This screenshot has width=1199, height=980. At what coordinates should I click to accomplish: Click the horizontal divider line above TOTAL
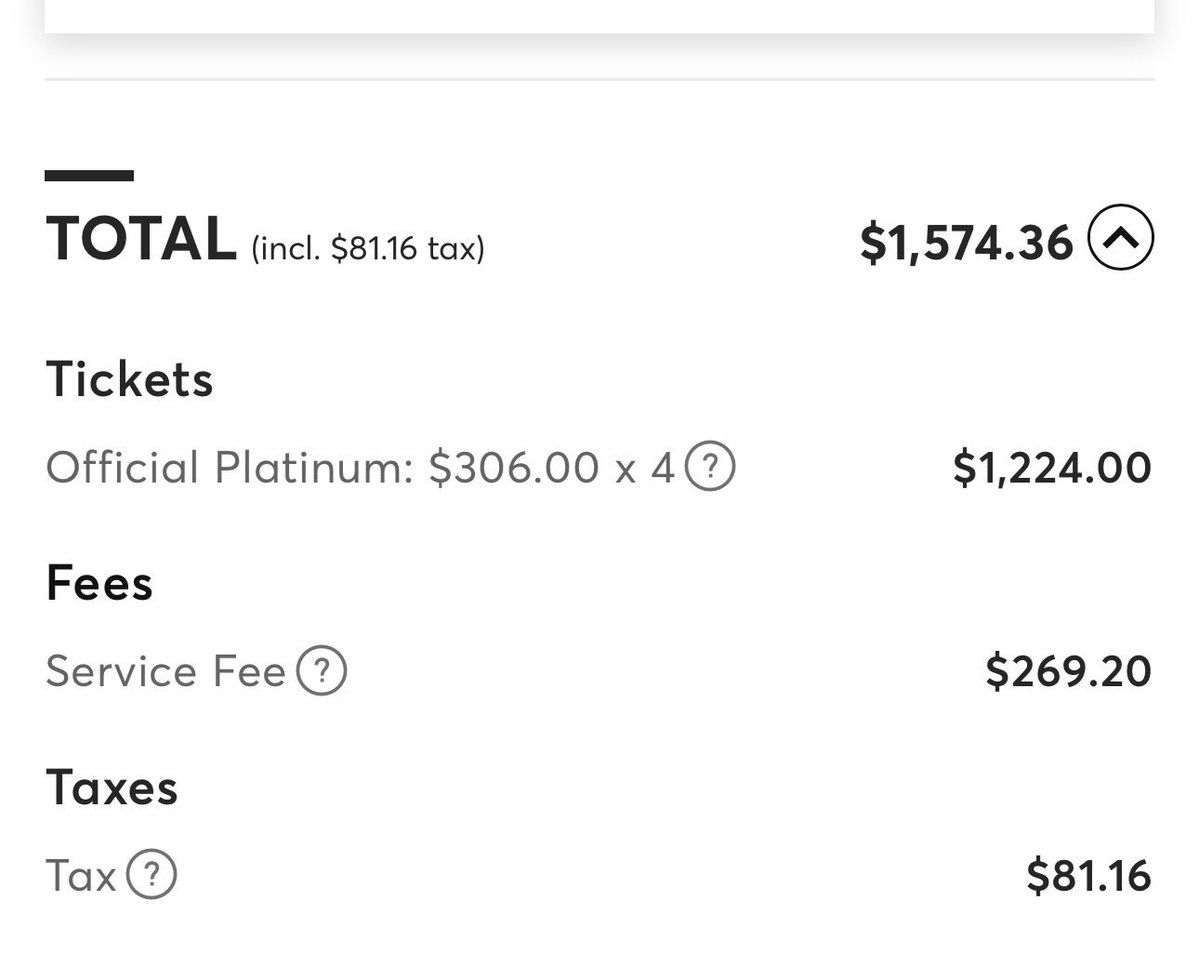pyautogui.click(x=599, y=79)
